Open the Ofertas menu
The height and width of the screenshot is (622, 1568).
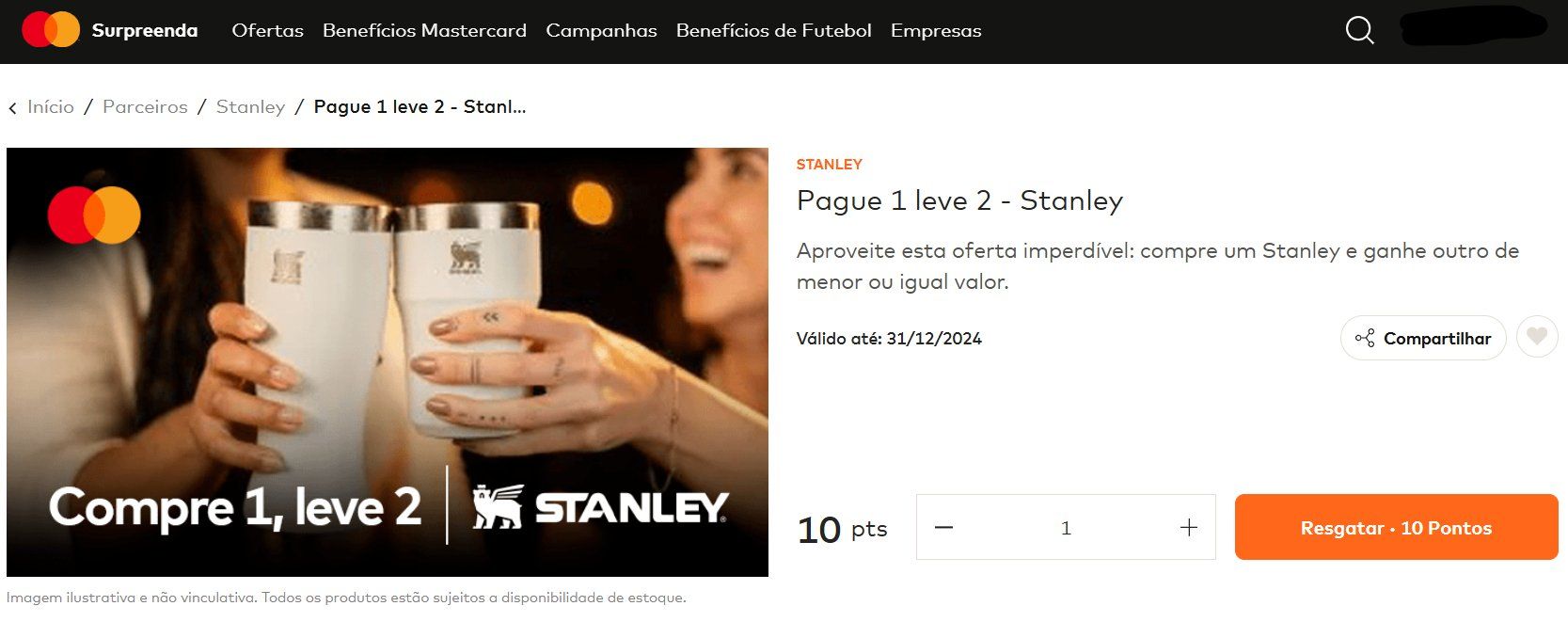[268, 30]
